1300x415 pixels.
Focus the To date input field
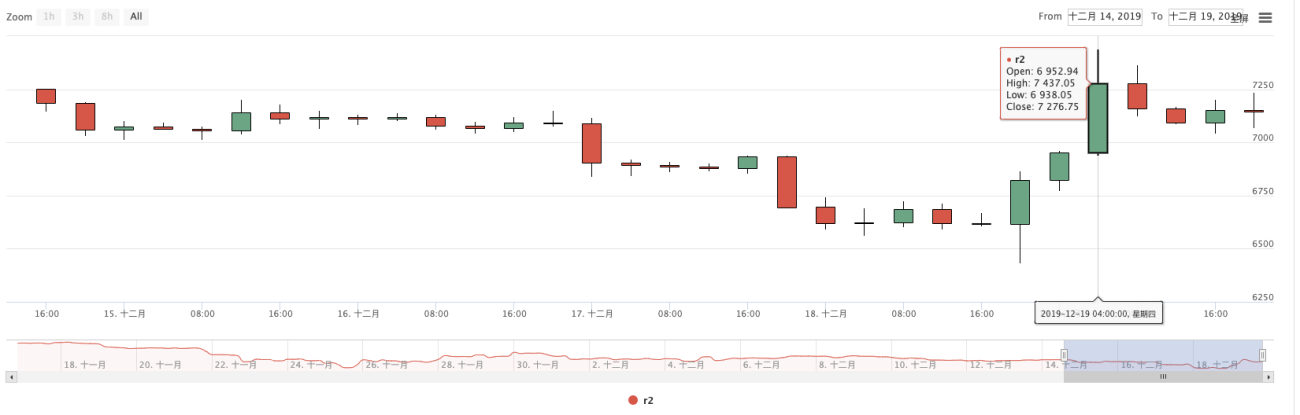tap(1205, 16)
